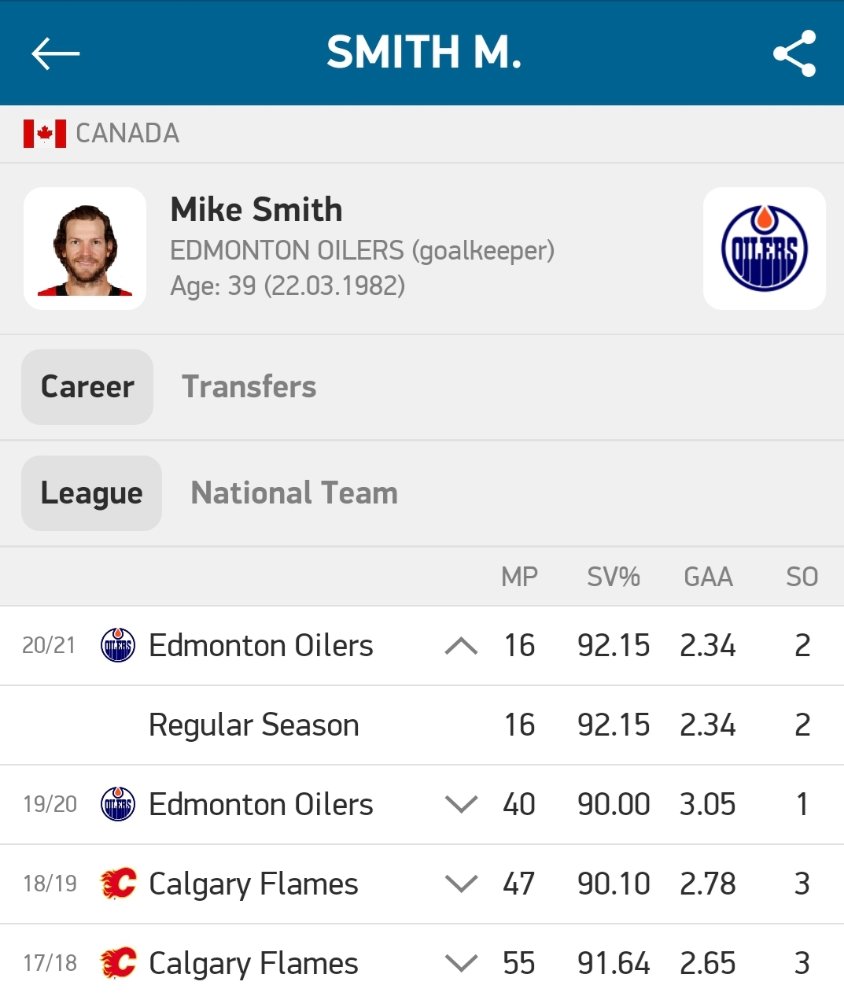Expand the 18/19 Calgary Flames season
Screen dimensions: 844x1000
(461, 884)
